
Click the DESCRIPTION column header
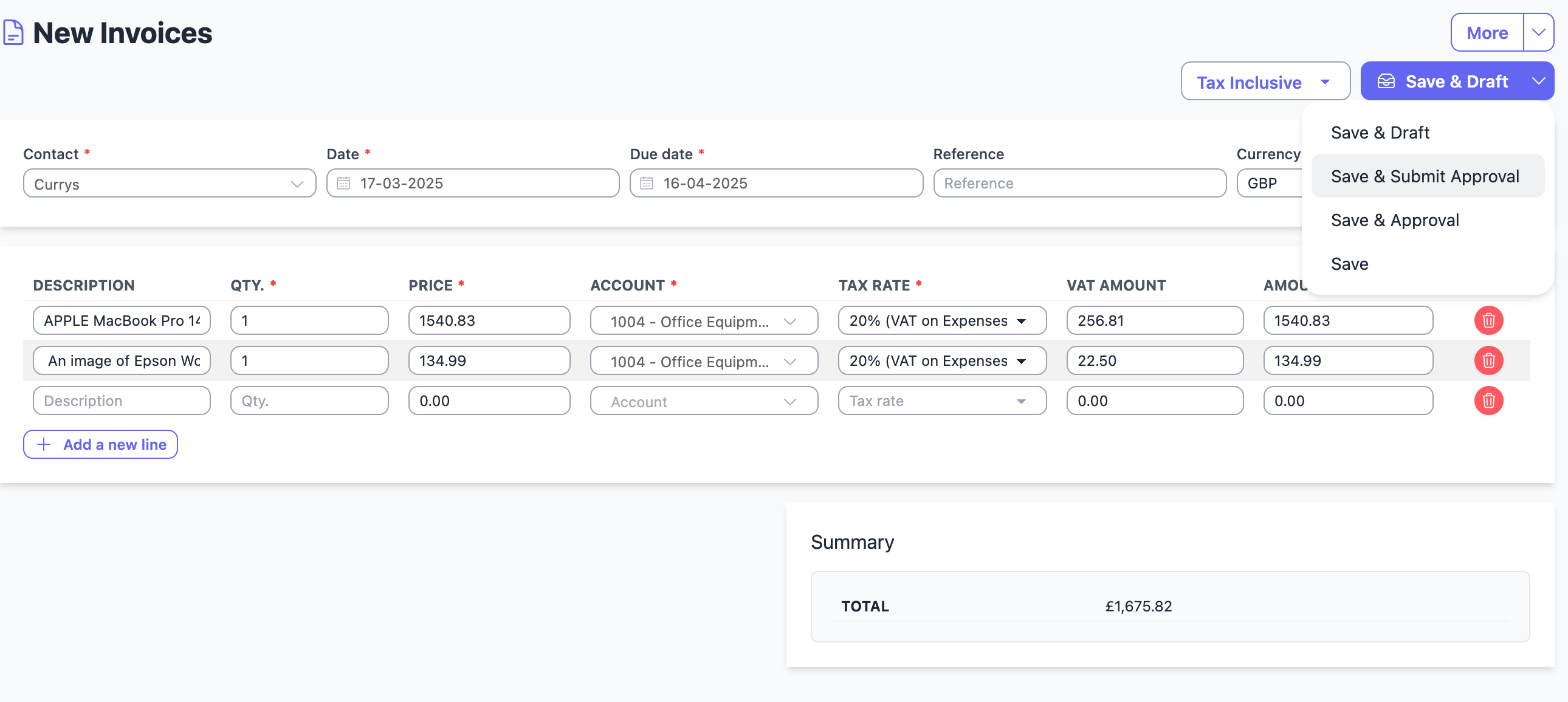84,285
